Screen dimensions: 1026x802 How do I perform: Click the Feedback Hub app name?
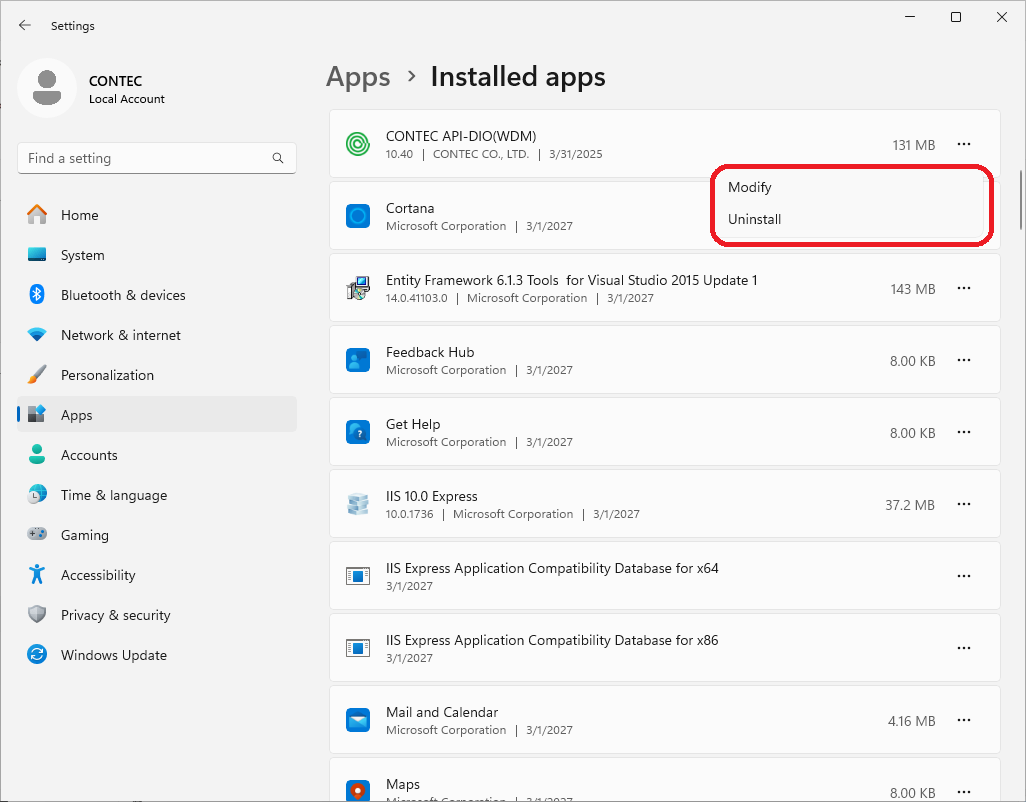pos(430,352)
